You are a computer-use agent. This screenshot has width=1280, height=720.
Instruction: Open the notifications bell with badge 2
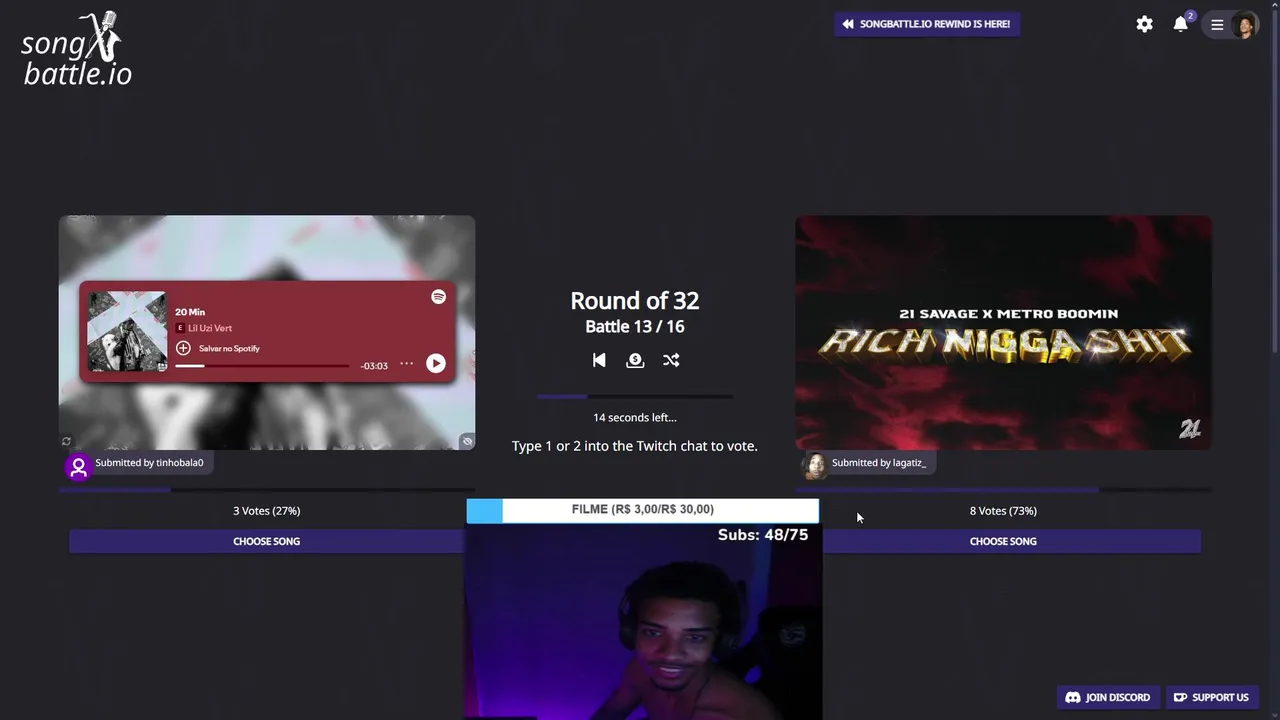[1181, 24]
